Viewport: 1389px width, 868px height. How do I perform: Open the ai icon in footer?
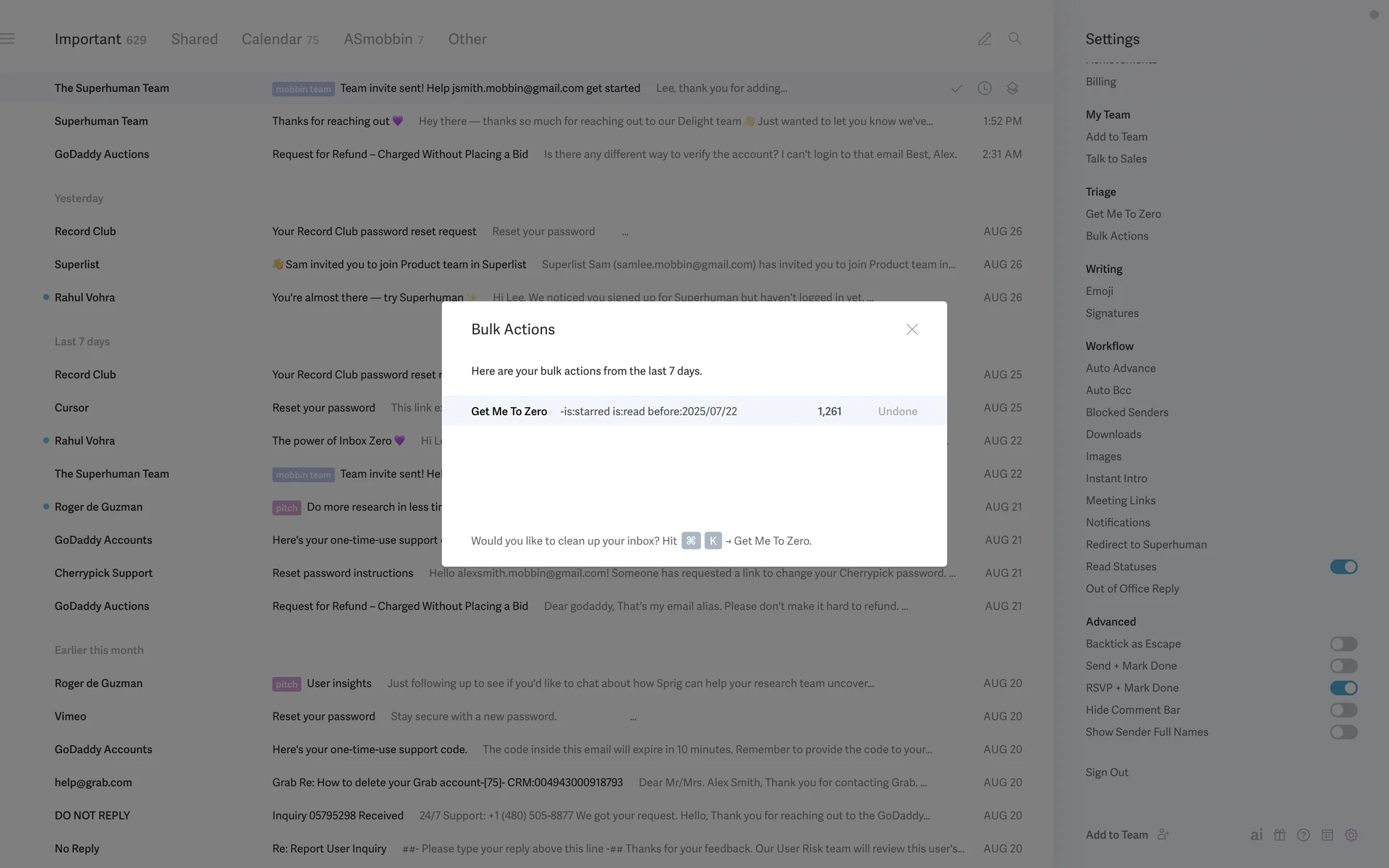pos(1256,835)
